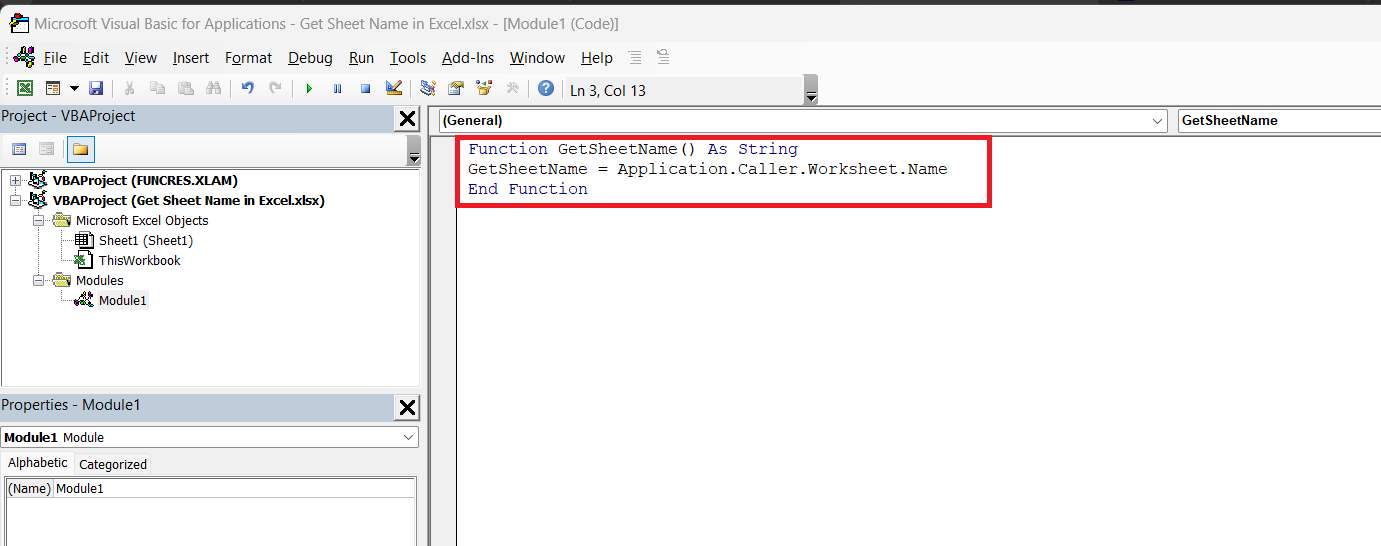Click the Reset stop square icon
Image resolution: width=1381 pixels, height=546 pixels.
365,89
